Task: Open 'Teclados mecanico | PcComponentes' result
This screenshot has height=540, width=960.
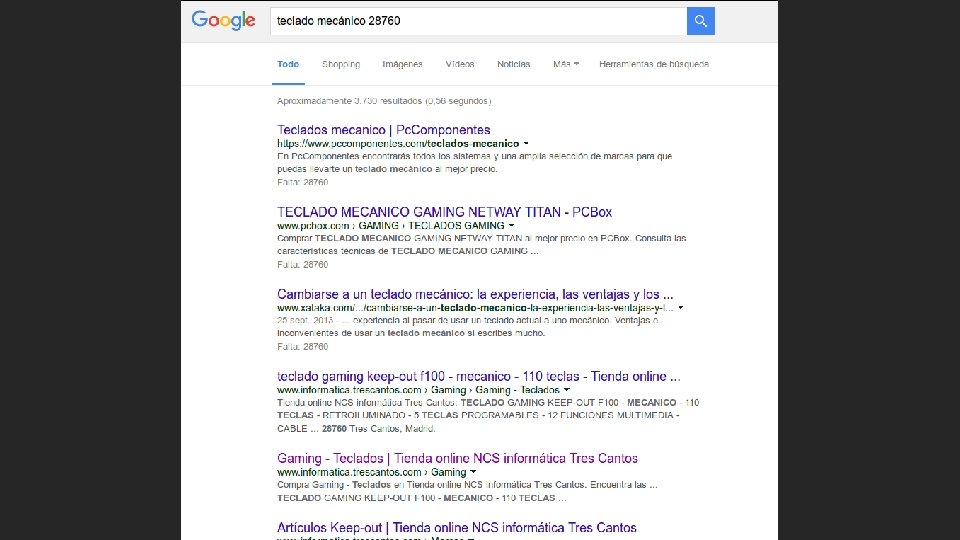Action: (x=383, y=130)
